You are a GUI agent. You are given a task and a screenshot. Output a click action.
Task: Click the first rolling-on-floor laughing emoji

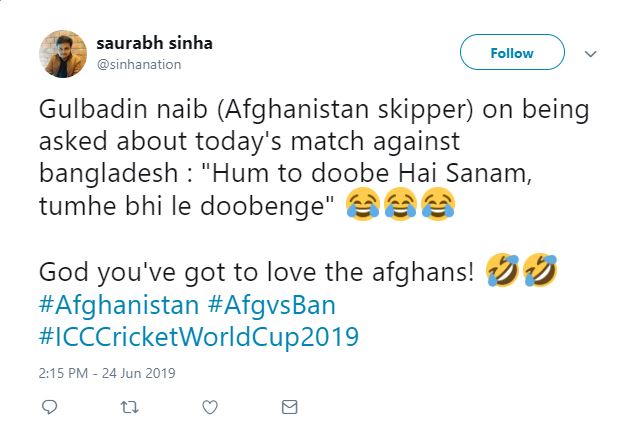point(501,269)
